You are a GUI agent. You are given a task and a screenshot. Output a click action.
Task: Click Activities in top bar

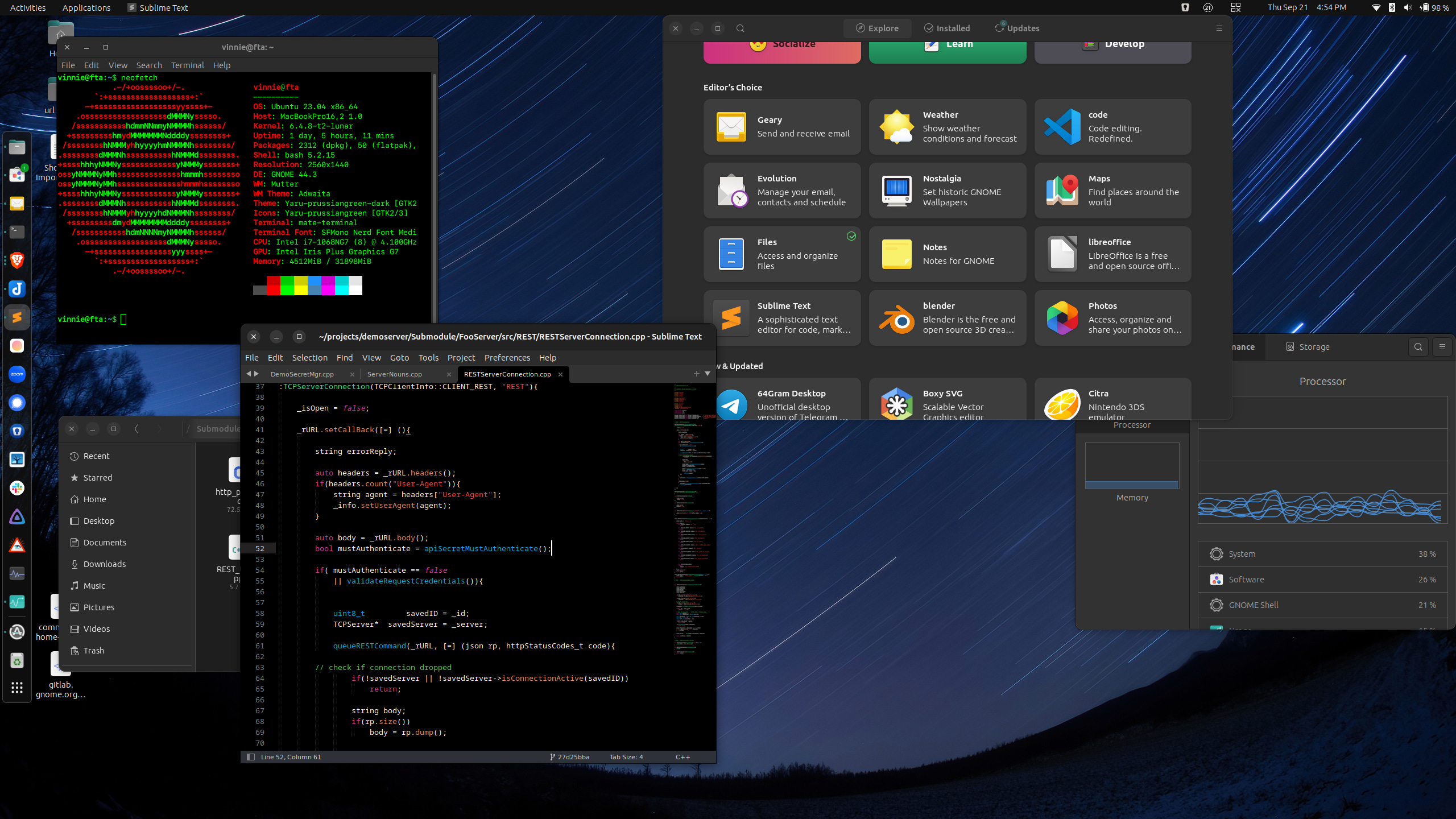28,7
